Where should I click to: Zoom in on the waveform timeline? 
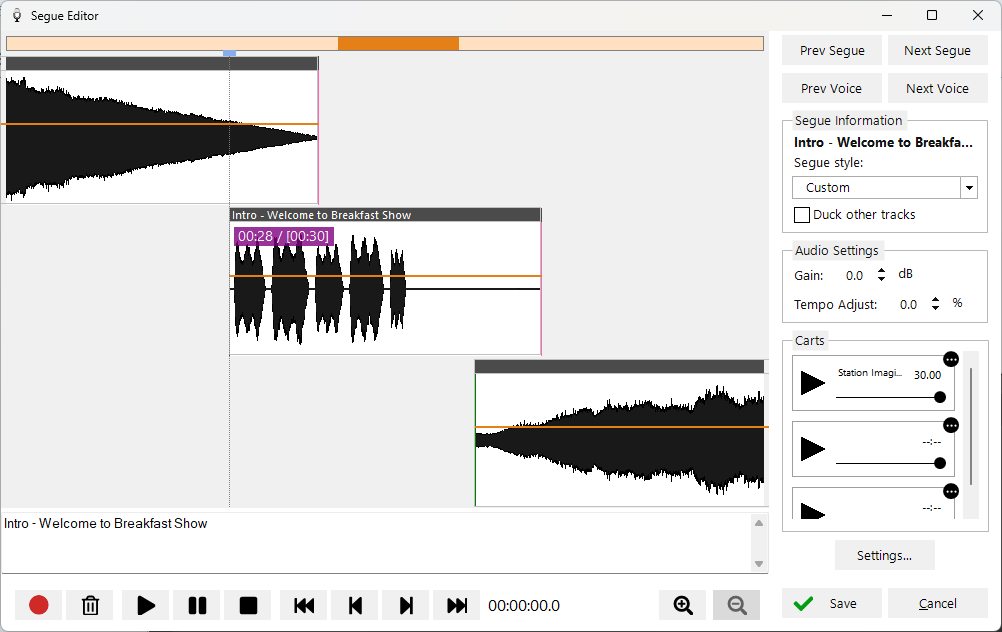coord(682,605)
